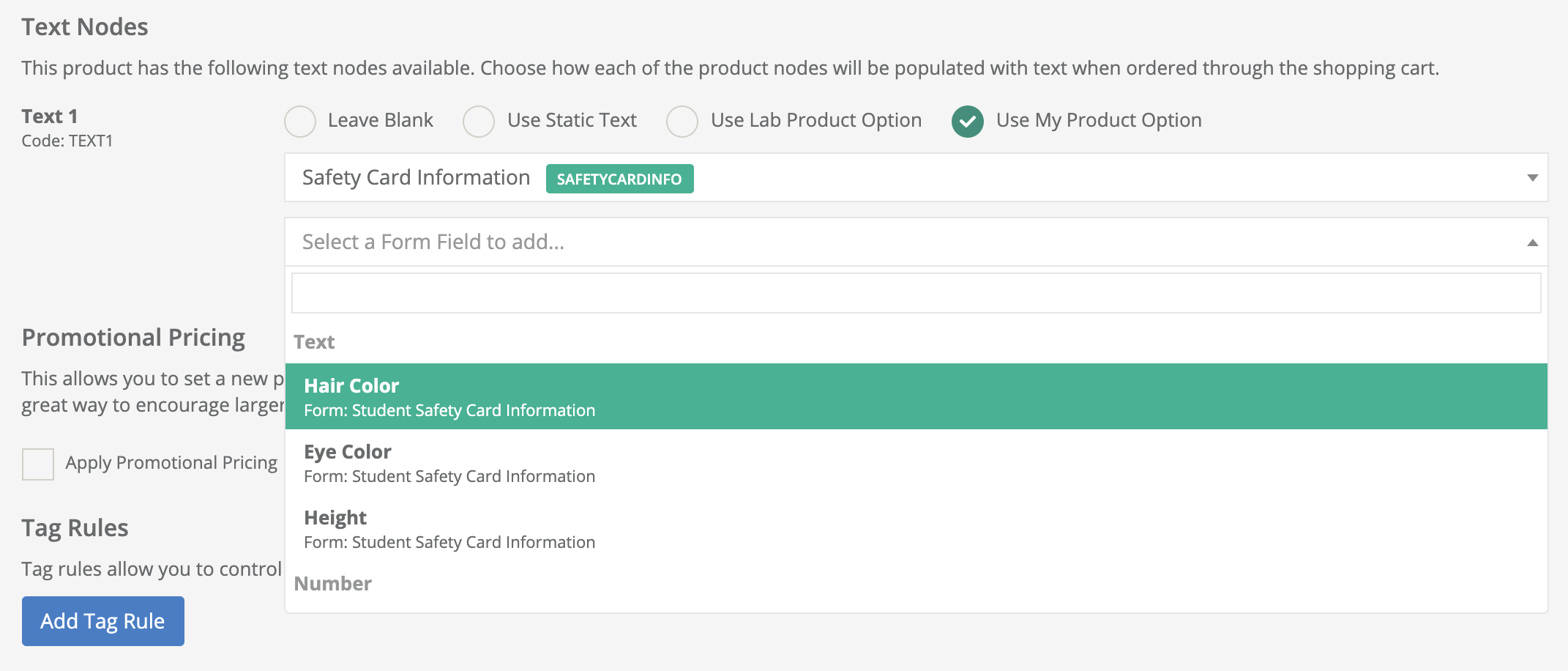Enable Apply Promotional Pricing checkbox

[x=38, y=464]
